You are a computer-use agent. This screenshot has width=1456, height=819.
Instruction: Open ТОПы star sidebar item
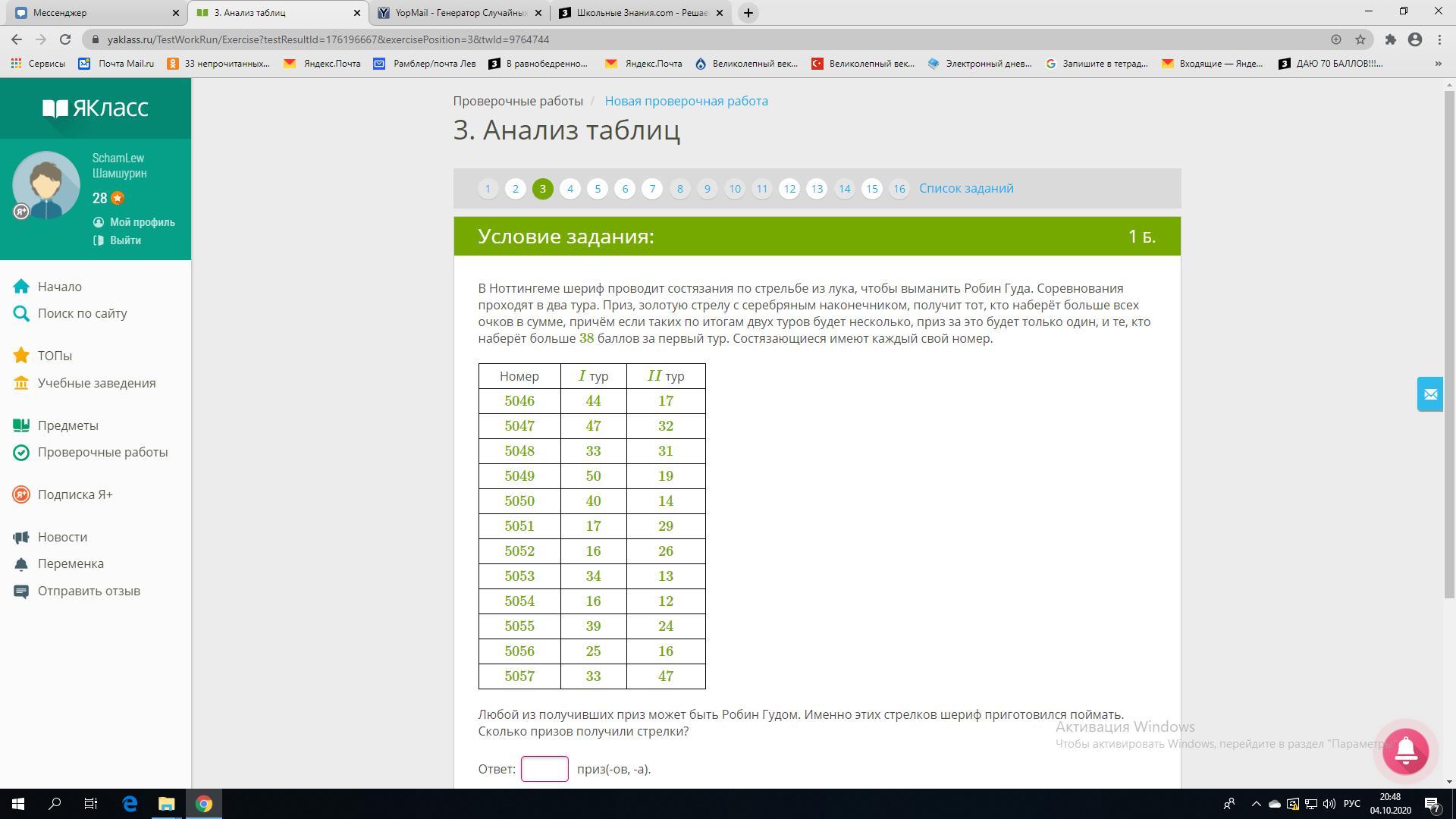pos(55,356)
